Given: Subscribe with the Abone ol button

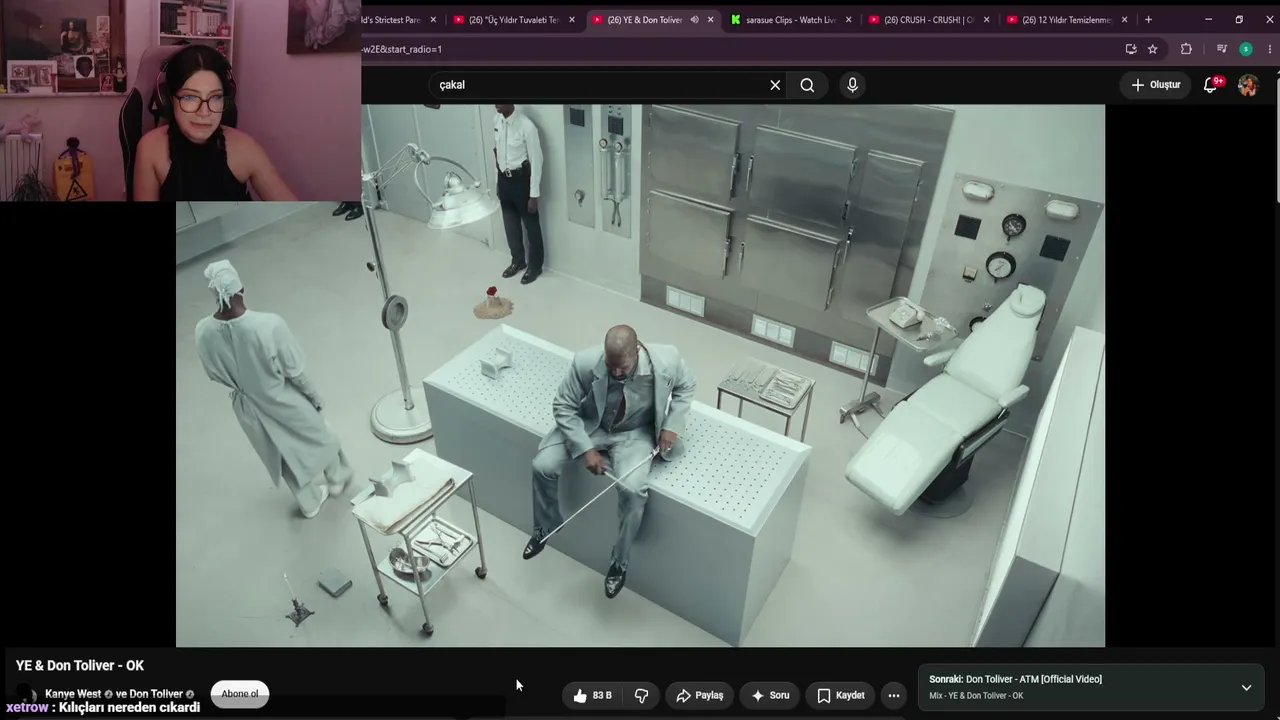Looking at the screenshot, I should pyautogui.click(x=240, y=694).
